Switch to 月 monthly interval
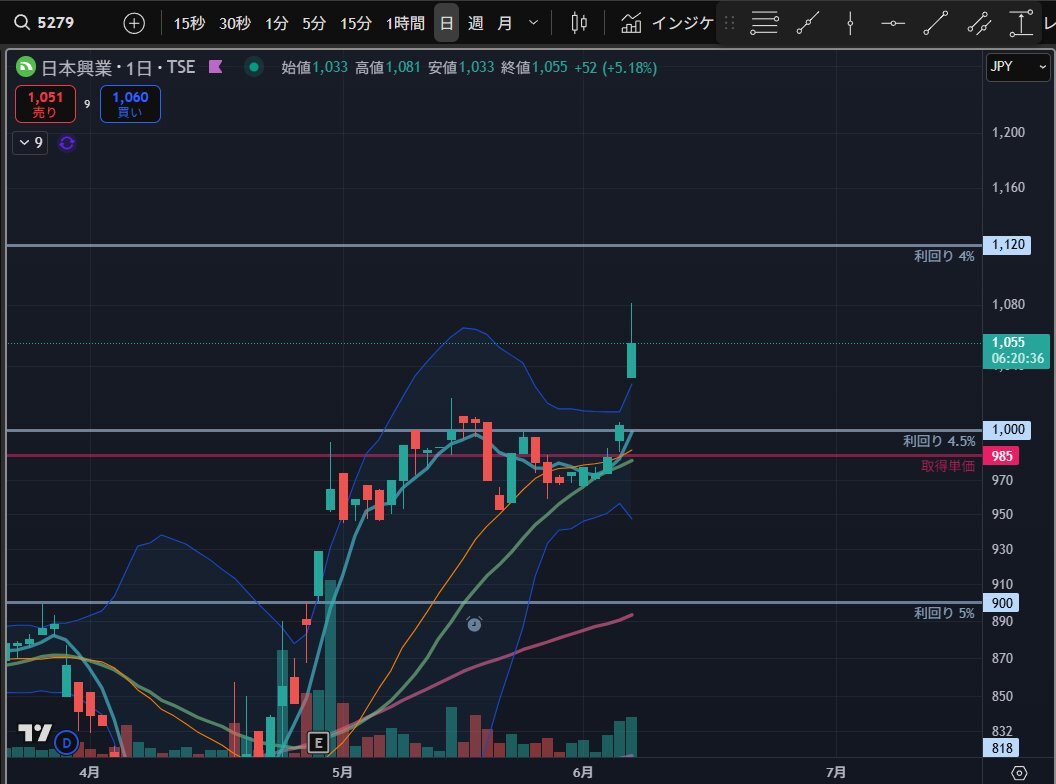Image resolution: width=1056 pixels, height=784 pixels. (504, 24)
